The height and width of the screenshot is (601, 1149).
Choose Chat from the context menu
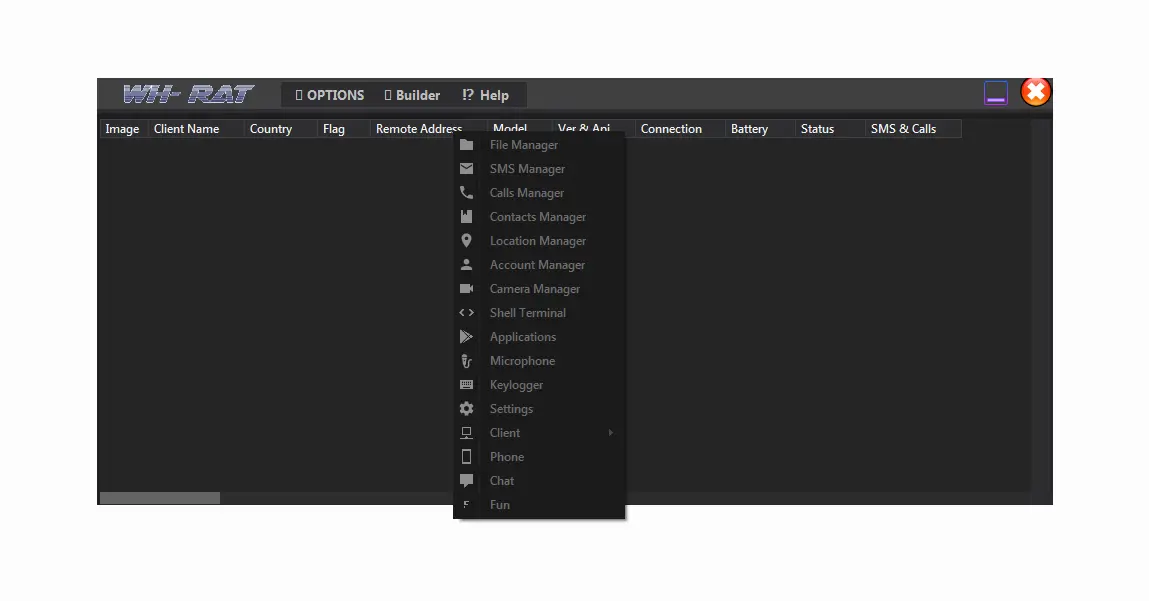pos(501,480)
